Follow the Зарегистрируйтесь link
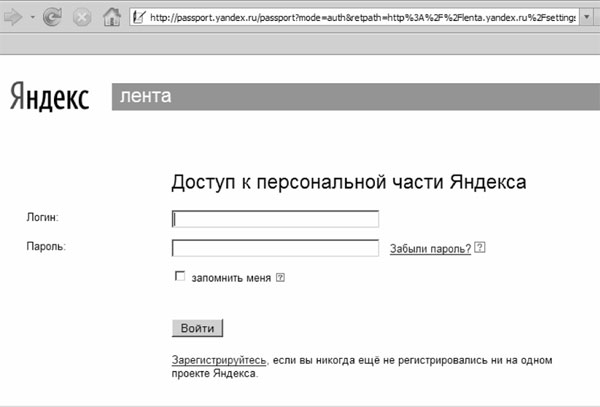This screenshot has width=600, height=407. [x=219, y=359]
